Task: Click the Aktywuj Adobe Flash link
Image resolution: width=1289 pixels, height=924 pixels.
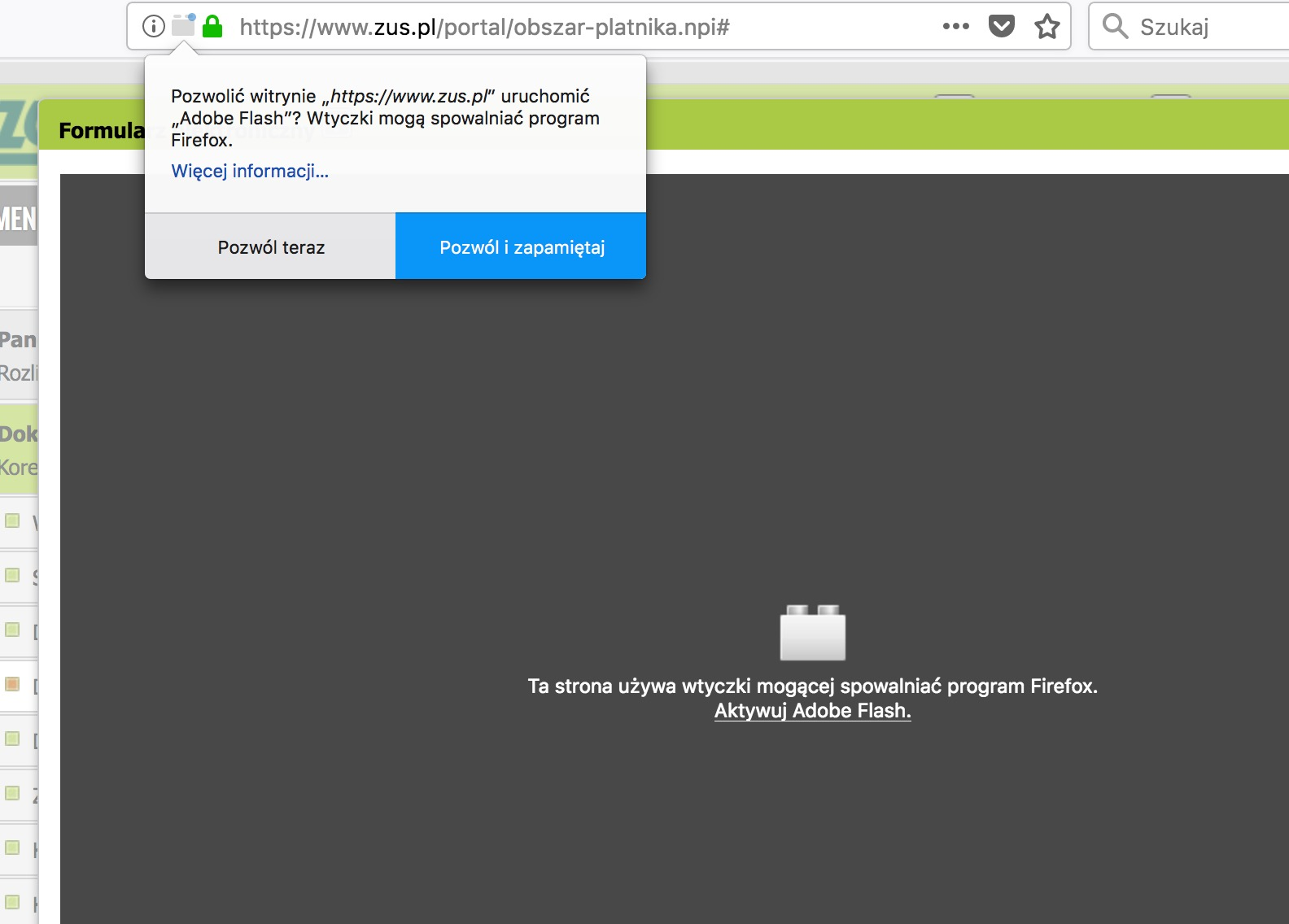Action: [x=813, y=711]
